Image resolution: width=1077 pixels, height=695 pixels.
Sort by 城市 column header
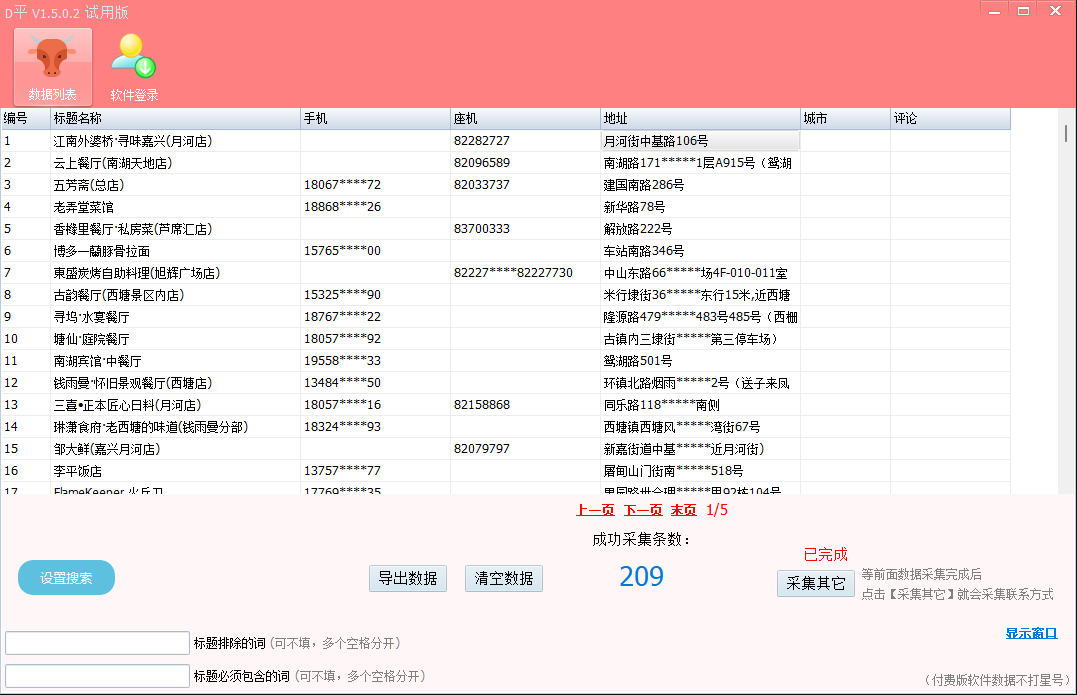[846, 119]
